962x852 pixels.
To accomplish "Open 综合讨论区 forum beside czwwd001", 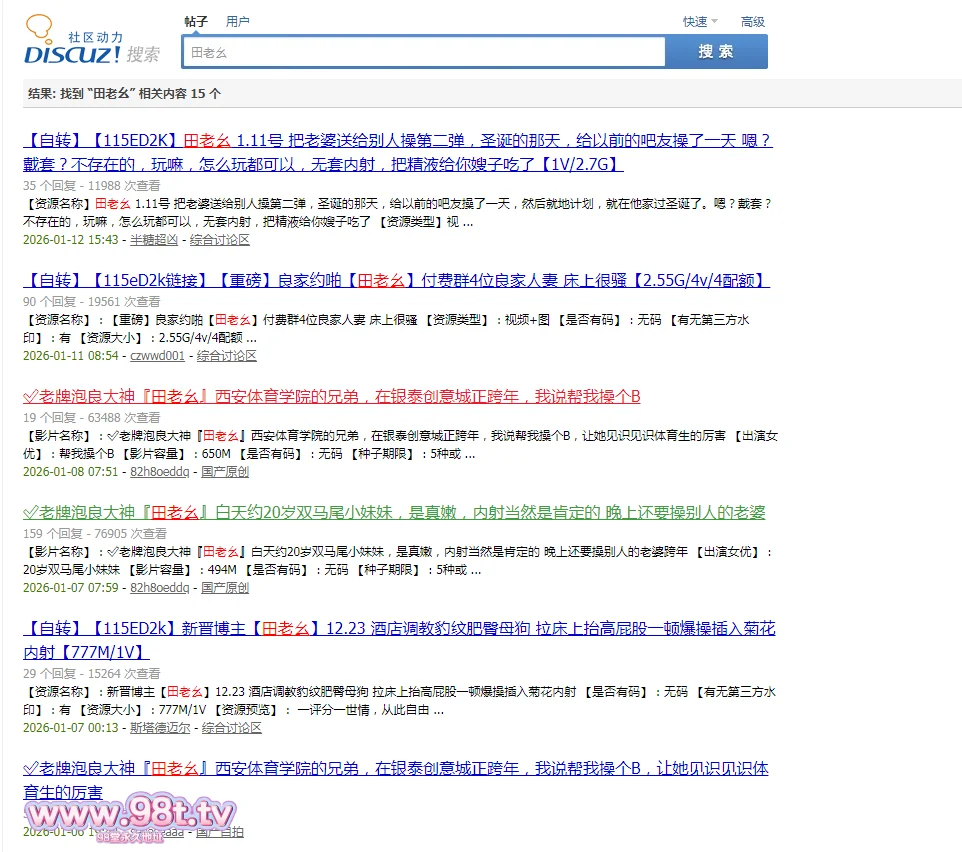I will click(x=227, y=356).
